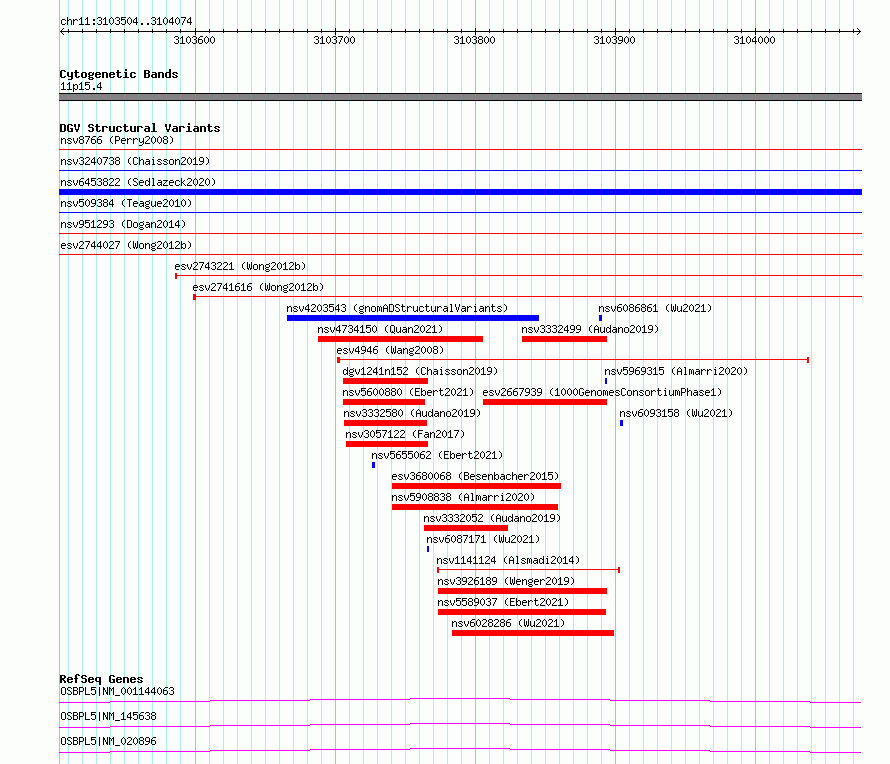
Task: Click red bar under nsv4734150
Action: tap(400, 339)
